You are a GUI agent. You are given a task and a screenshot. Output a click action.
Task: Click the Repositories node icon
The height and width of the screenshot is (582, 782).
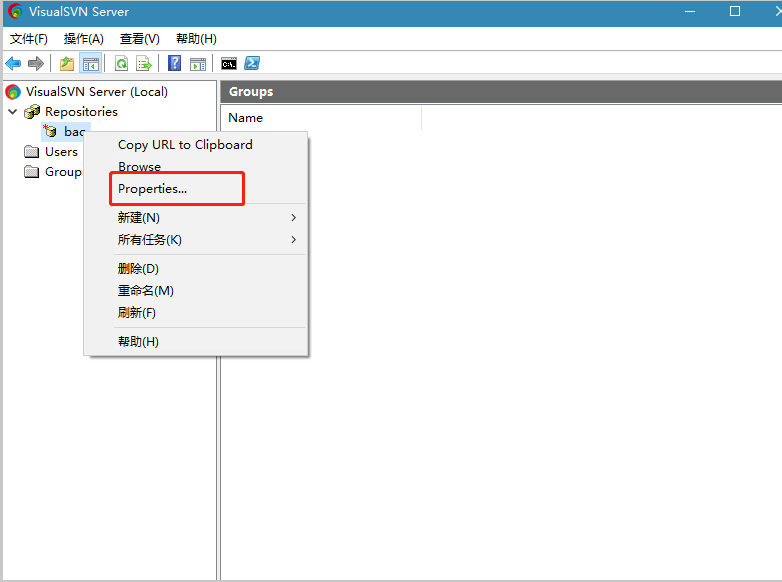(x=32, y=112)
